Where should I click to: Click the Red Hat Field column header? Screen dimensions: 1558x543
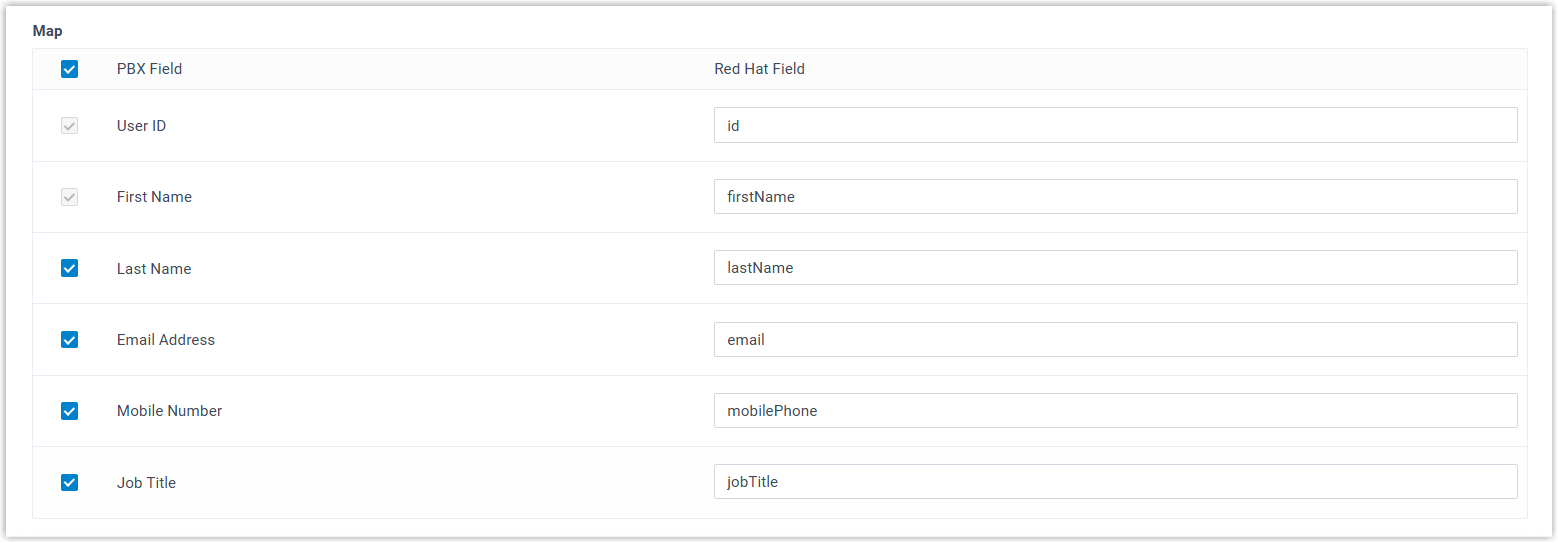tap(759, 69)
